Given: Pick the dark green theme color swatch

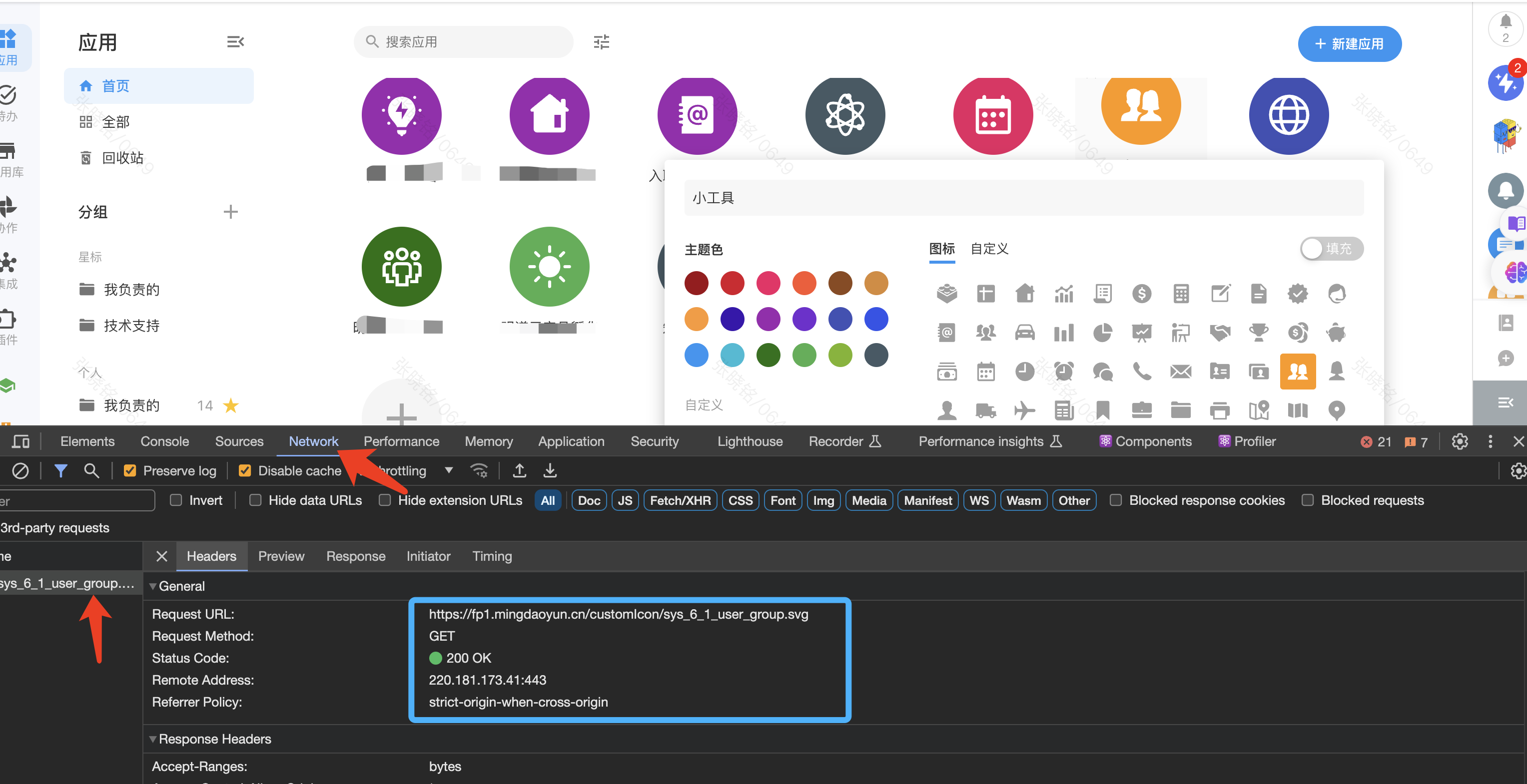Looking at the screenshot, I should click(768, 356).
